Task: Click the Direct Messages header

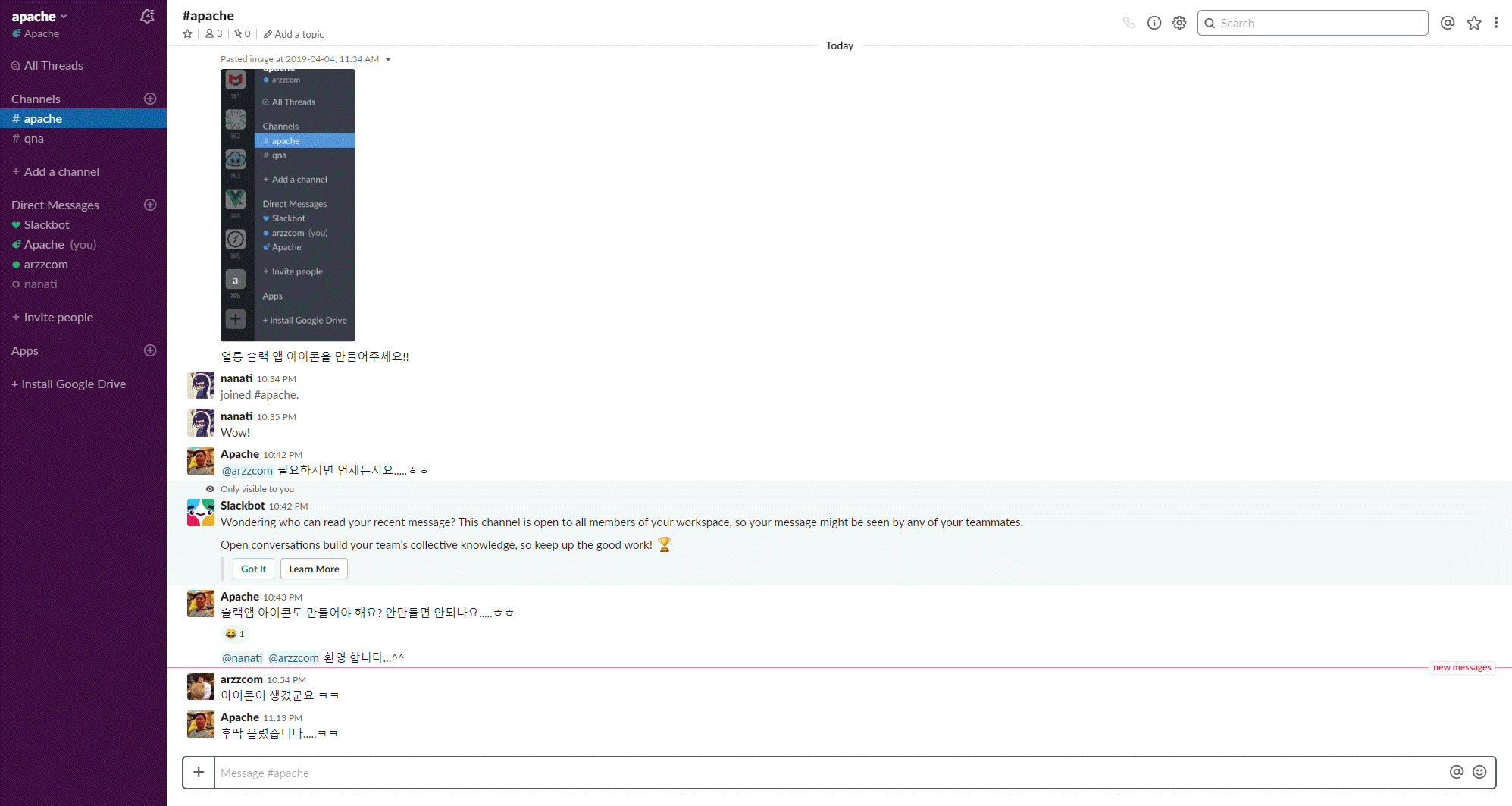Action: pyautogui.click(x=55, y=205)
